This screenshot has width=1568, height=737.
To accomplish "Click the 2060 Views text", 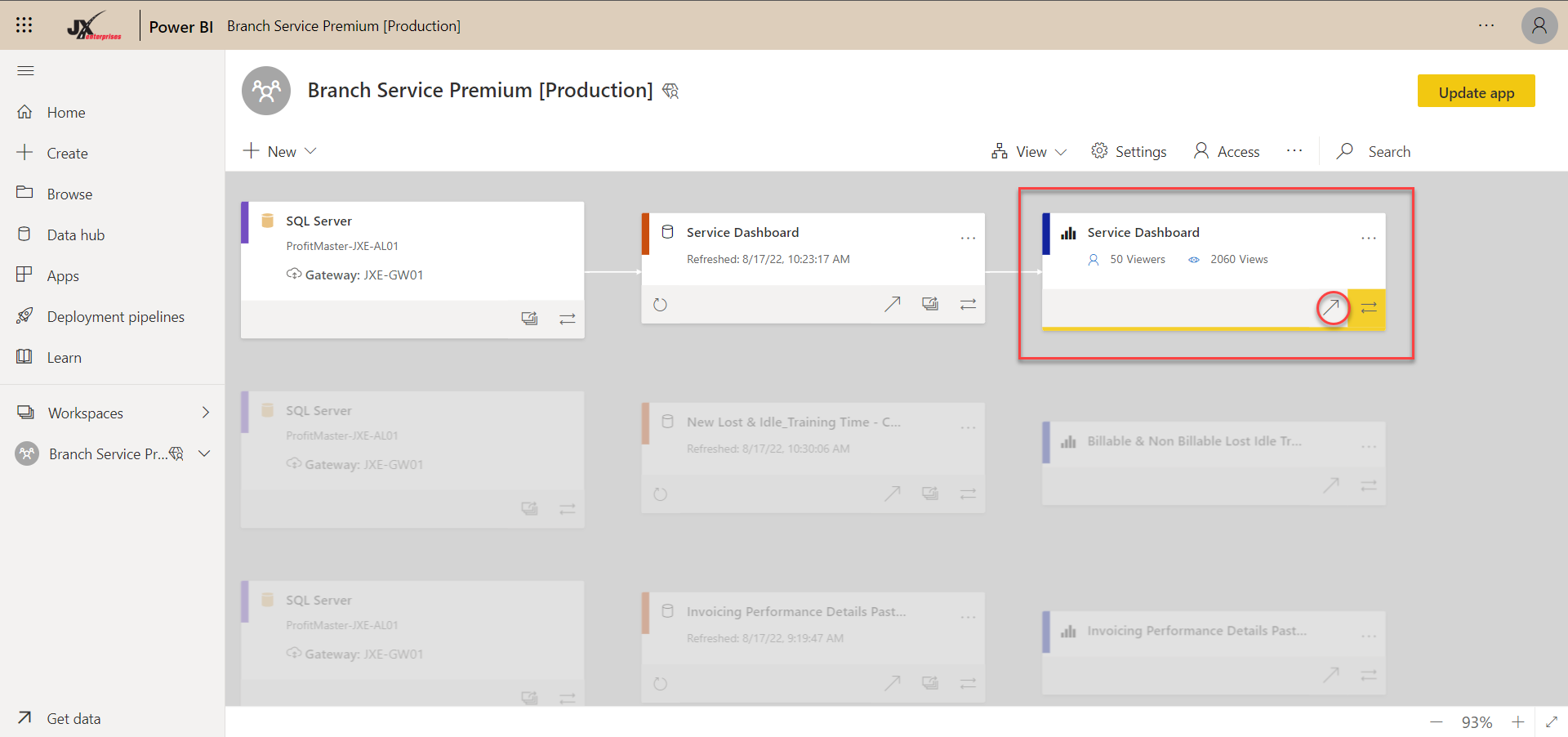I will [x=1239, y=259].
